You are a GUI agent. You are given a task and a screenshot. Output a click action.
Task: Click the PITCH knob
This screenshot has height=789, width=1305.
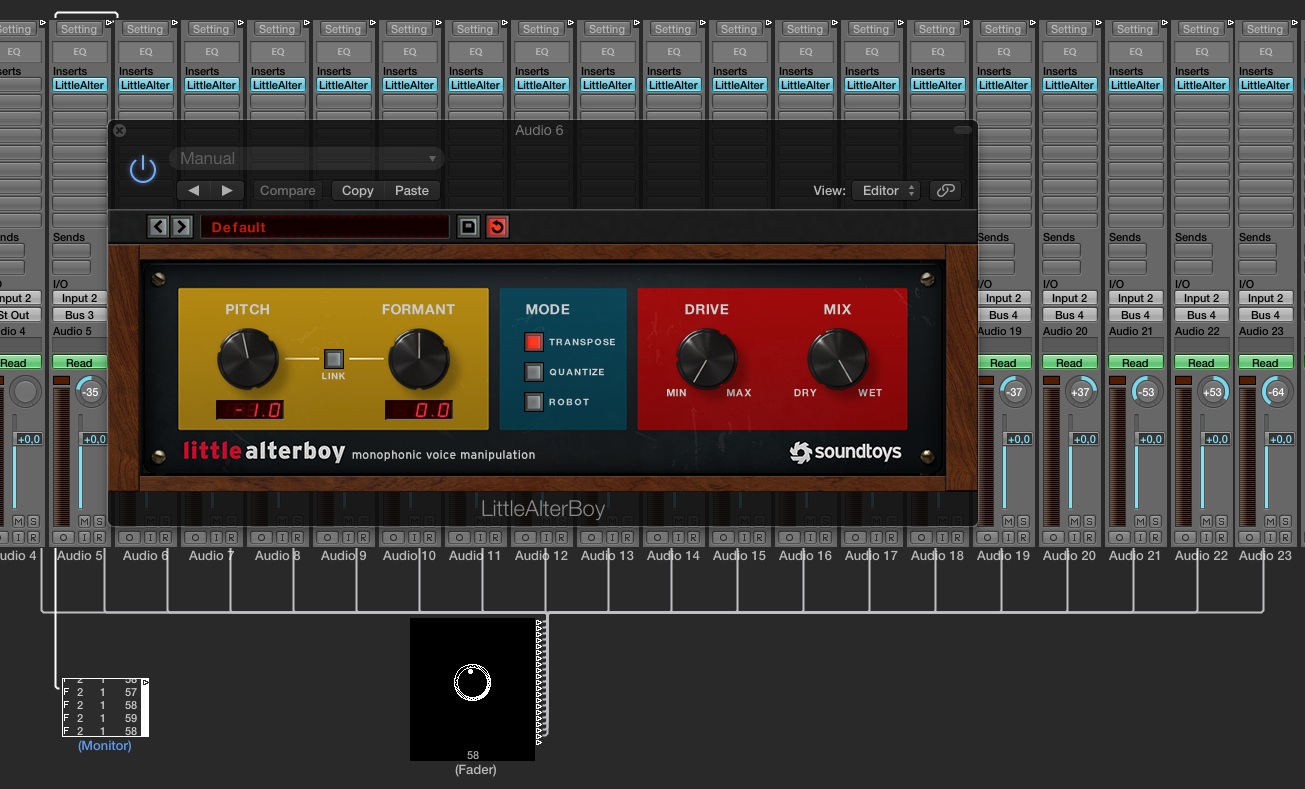click(x=248, y=359)
